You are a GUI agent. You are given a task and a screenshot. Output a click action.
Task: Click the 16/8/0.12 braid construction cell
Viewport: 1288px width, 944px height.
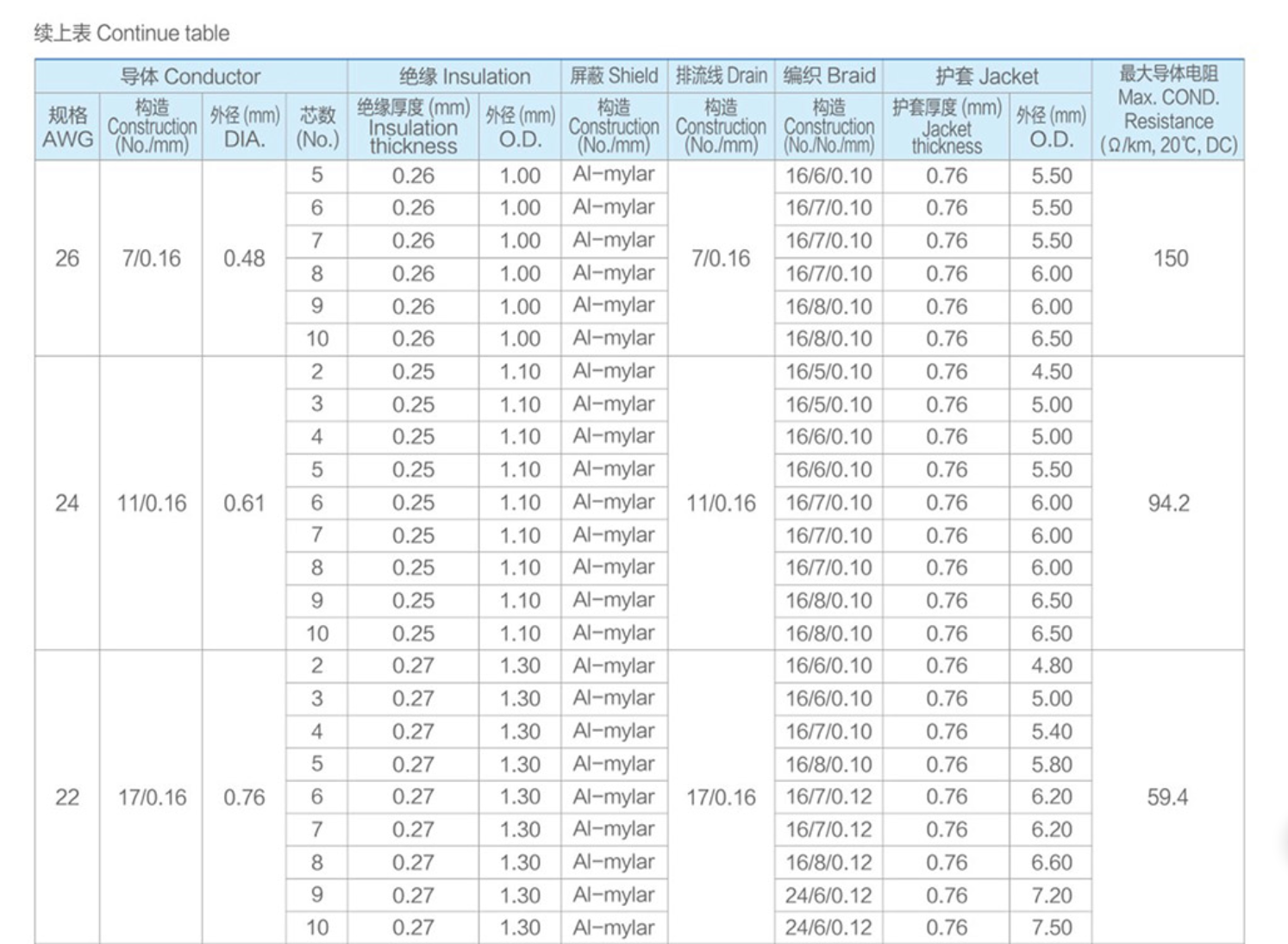coord(828,862)
